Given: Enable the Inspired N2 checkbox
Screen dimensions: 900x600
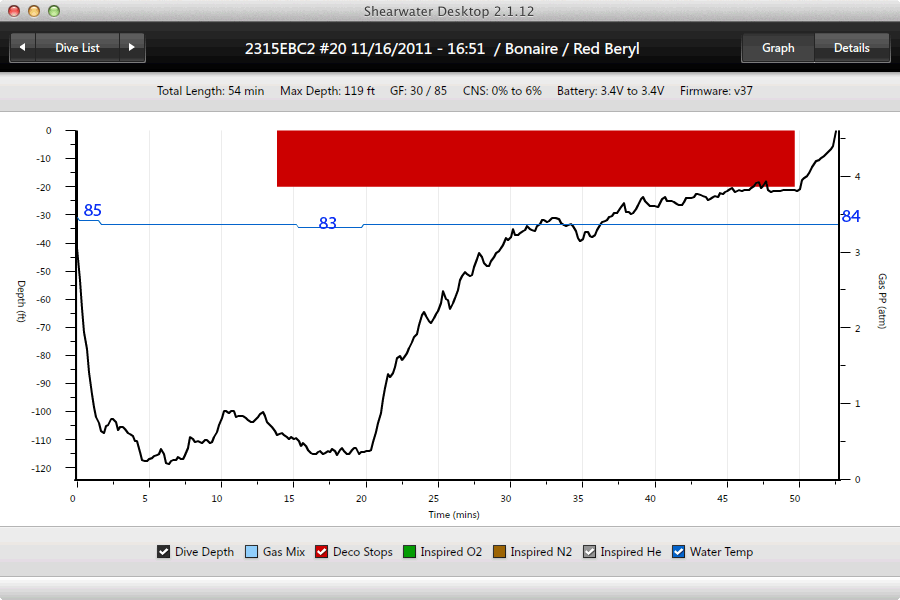Looking at the screenshot, I should click(499, 552).
